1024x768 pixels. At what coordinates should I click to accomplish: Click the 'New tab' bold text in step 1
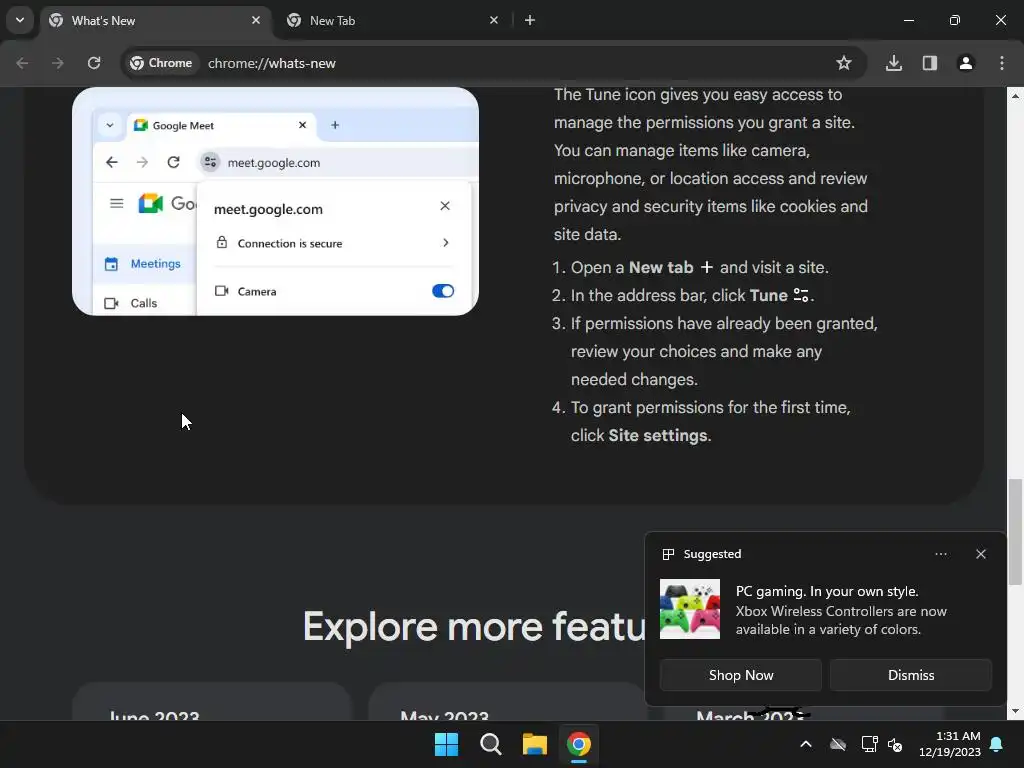661,268
